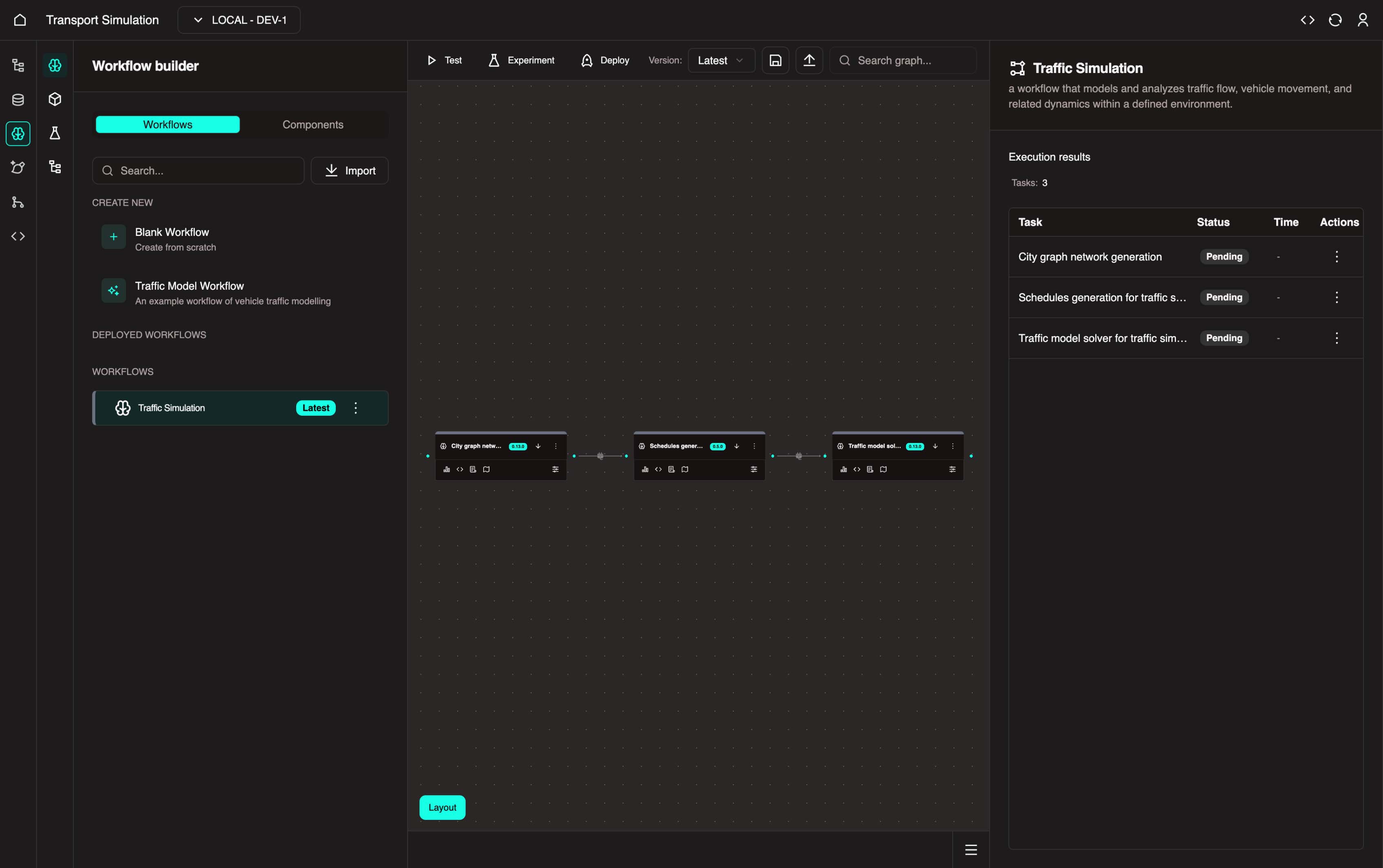Open the flask experiments icon in inner sidebar
The image size is (1383, 868).
pos(55,133)
